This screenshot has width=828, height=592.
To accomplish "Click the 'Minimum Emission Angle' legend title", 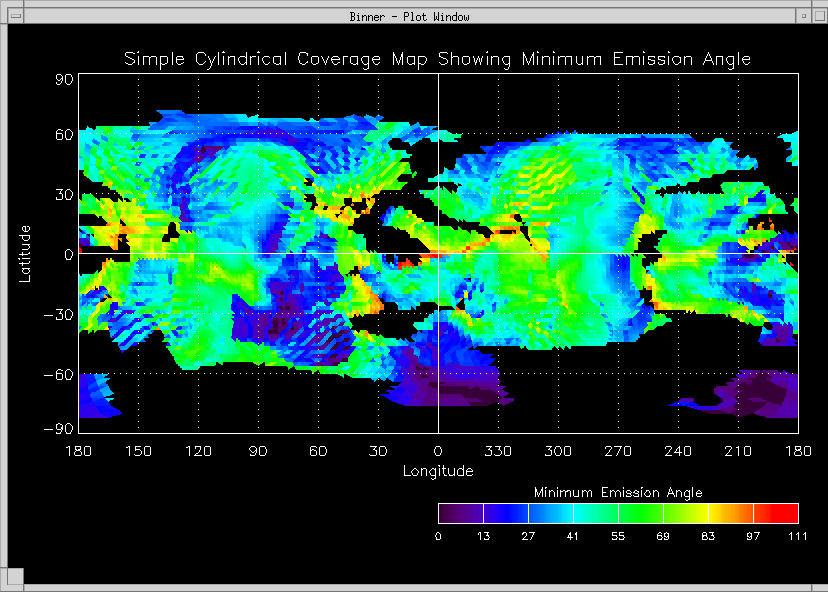I will (618, 493).
